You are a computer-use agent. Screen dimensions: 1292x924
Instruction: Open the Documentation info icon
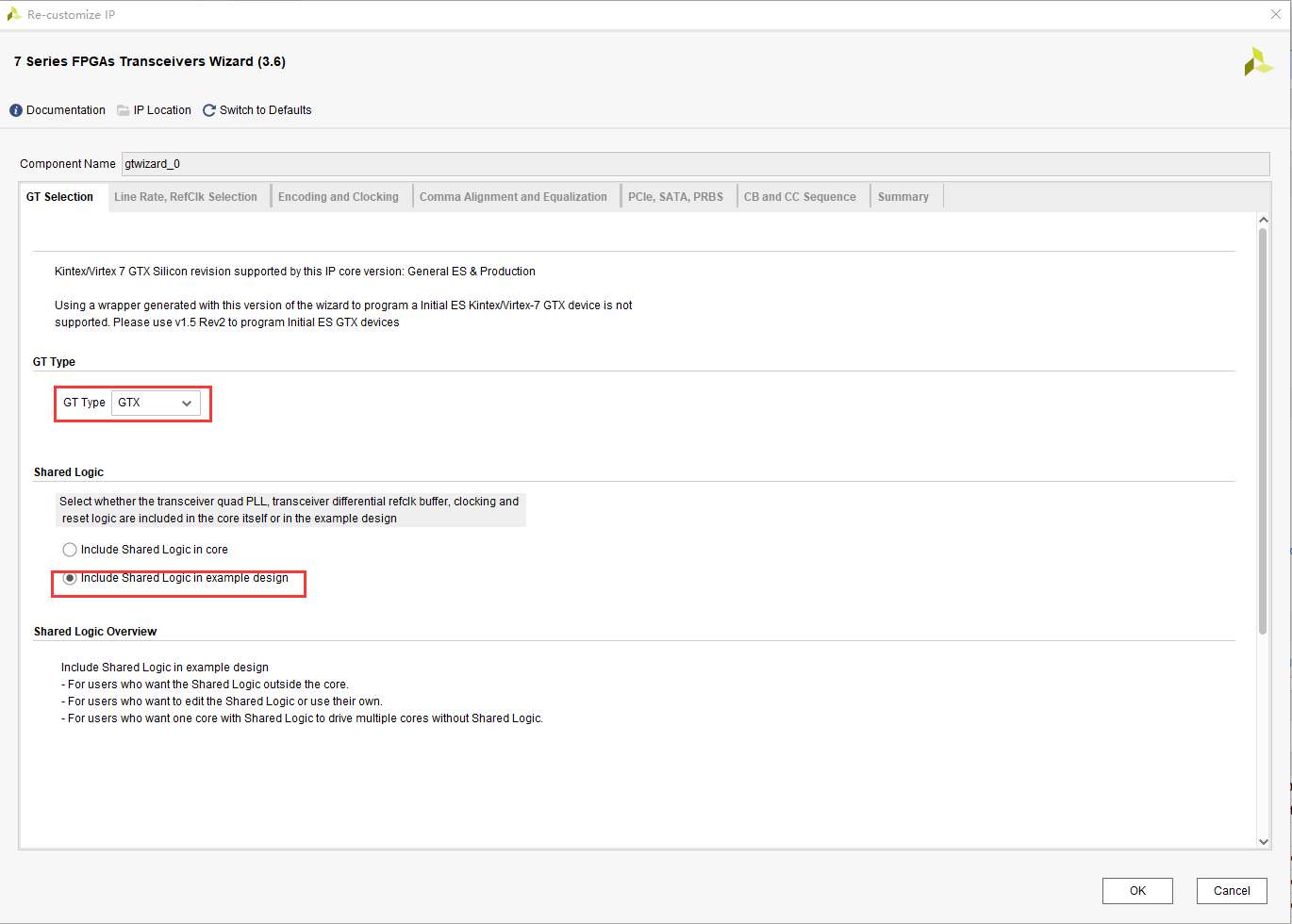[x=16, y=110]
